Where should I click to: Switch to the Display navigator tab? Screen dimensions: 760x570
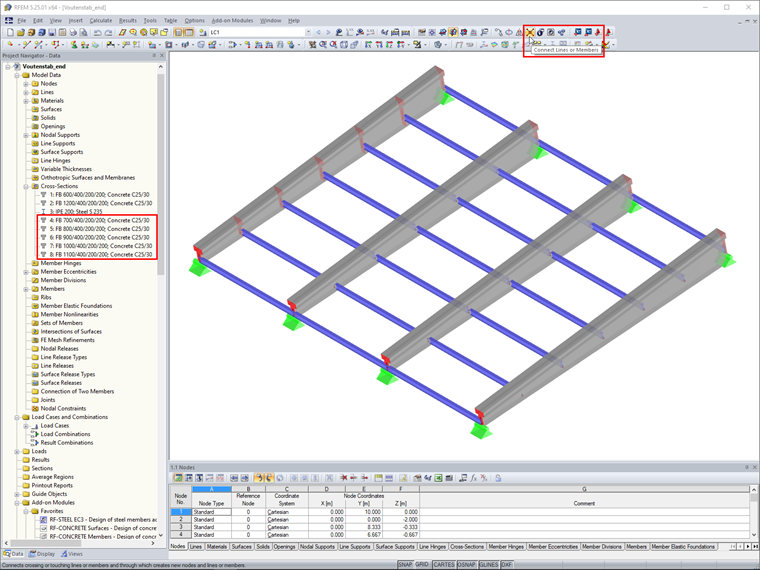click(x=42, y=554)
